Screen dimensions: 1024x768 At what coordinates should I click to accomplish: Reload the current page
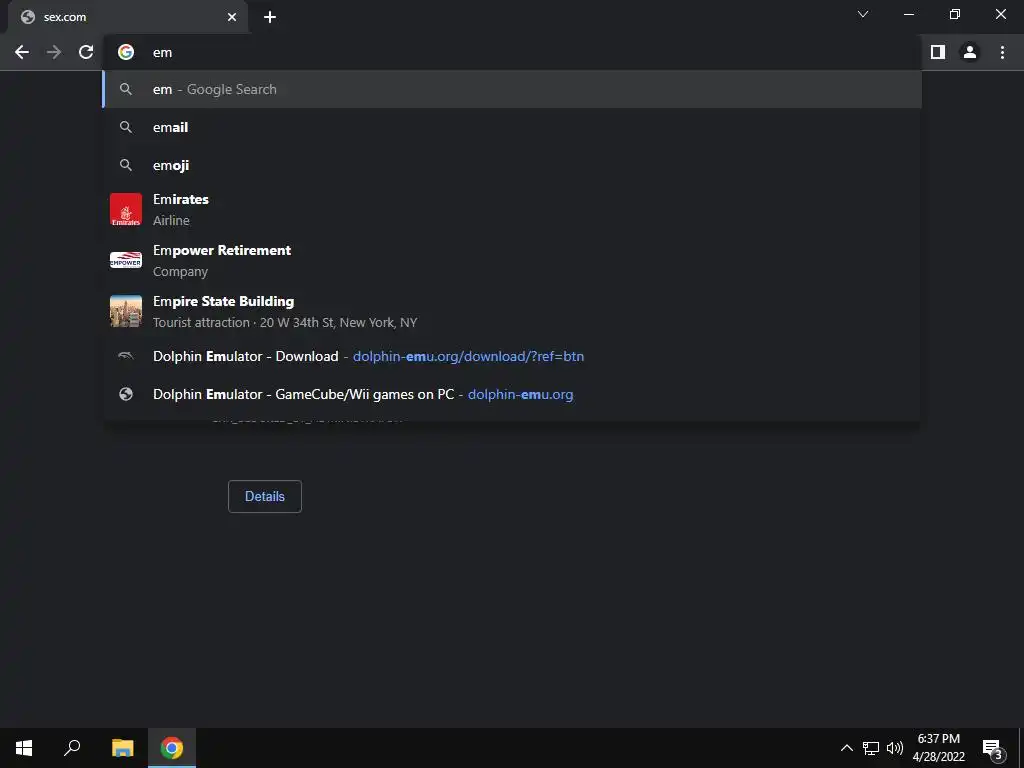tap(86, 52)
